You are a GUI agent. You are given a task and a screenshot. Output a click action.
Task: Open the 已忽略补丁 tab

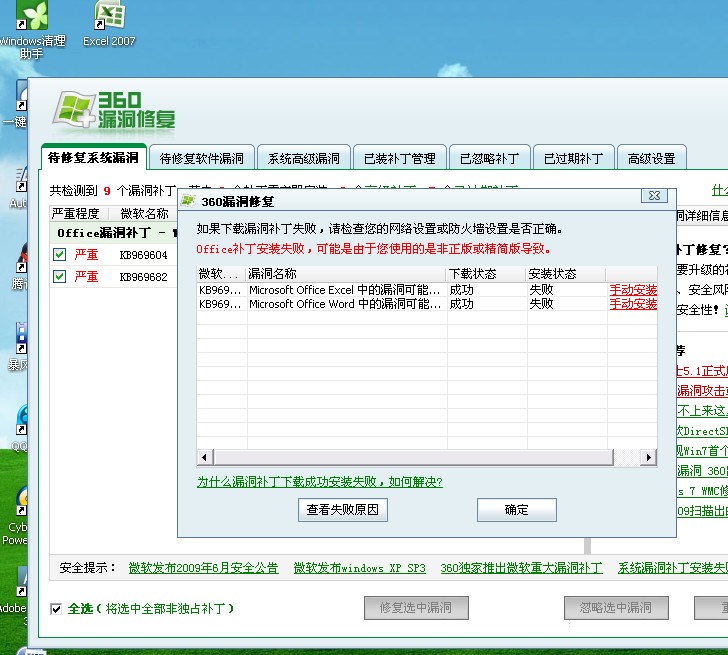pyautogui.click(x=489, y=158)
